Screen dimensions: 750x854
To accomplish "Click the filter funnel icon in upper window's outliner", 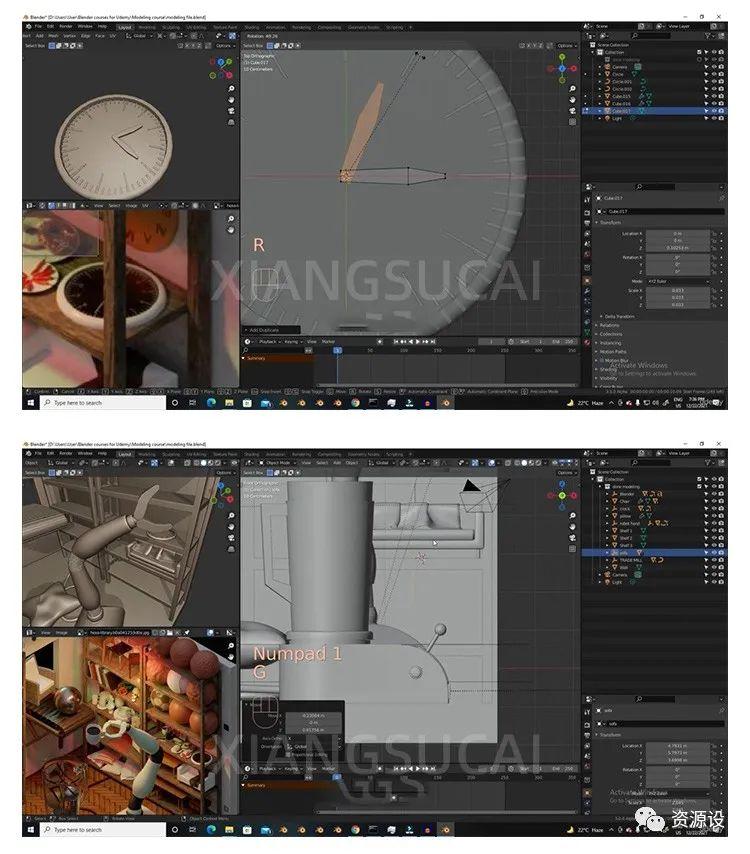I will coord(708,35).
